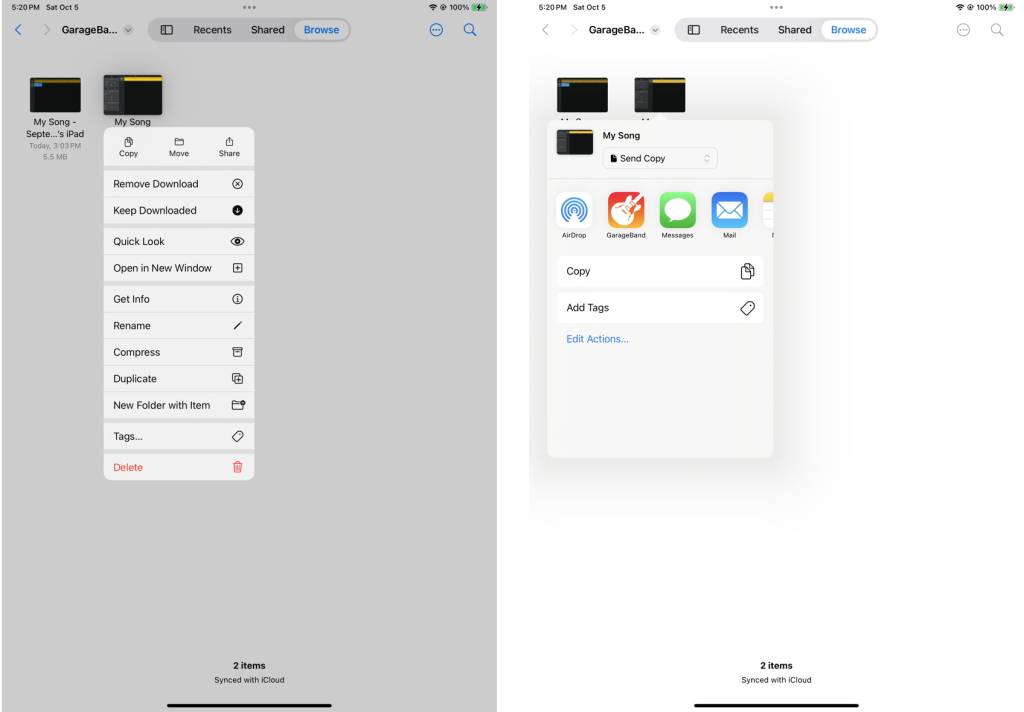This screenshot has height=712, width=1024.
Task: Tap the Copy icon in the context menu
Action: click(x=128, y=146)
